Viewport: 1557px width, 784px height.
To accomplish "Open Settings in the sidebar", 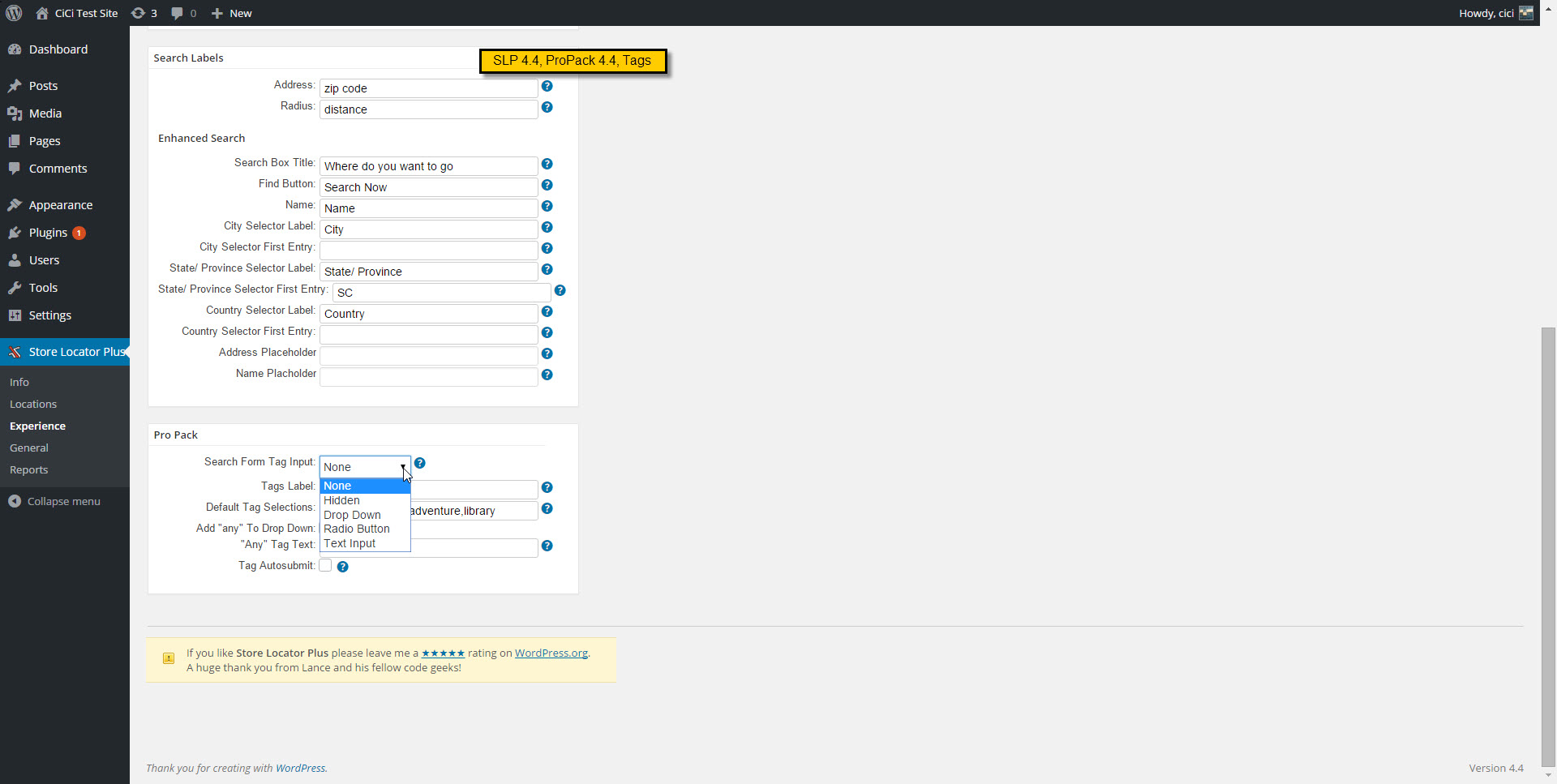I will (x=65, y=315).
